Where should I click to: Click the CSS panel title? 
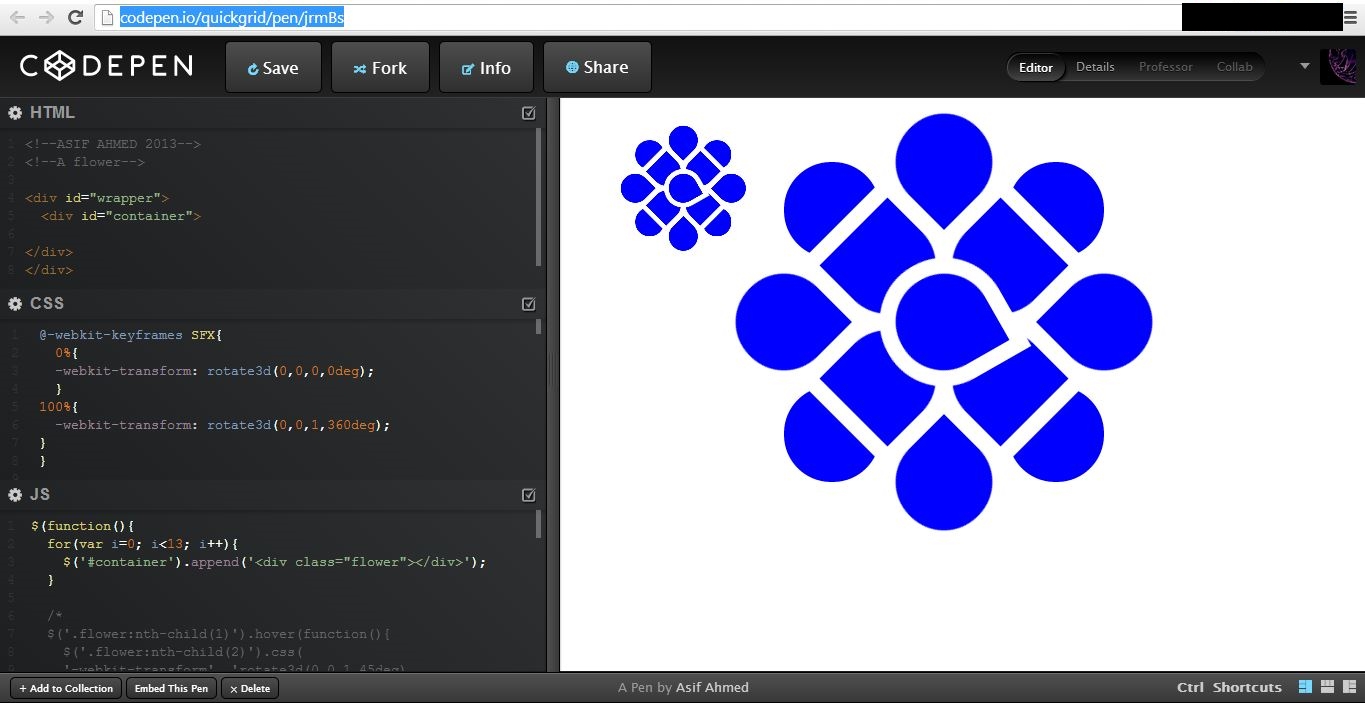coord(47,304)
